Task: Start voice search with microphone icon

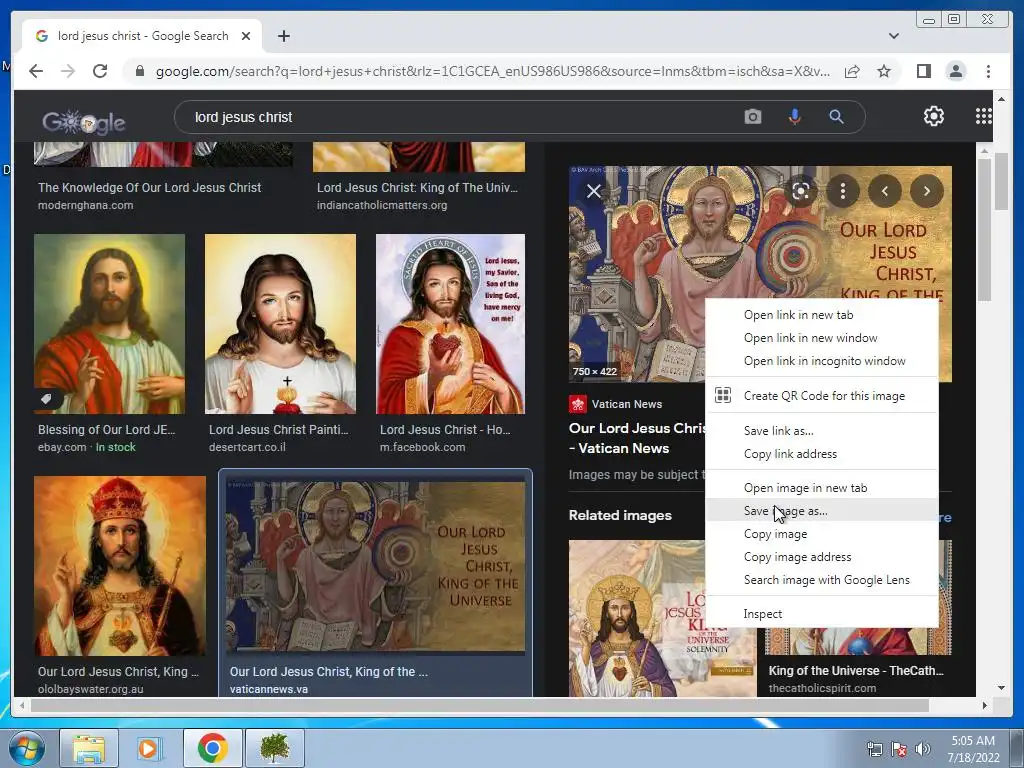Action: (x=794, y=117)
